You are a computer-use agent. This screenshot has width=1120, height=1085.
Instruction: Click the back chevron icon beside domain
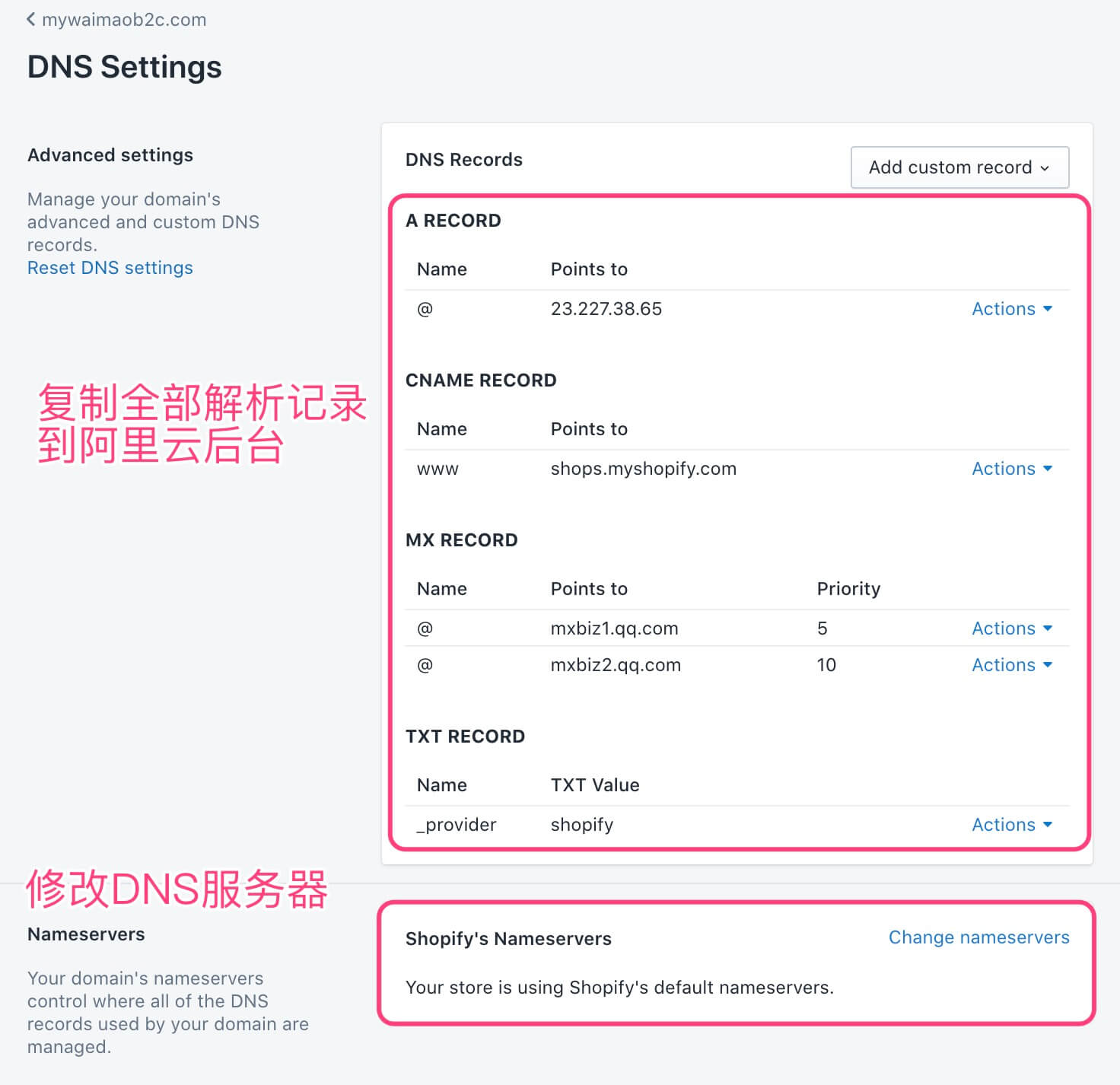pos(31,19)
